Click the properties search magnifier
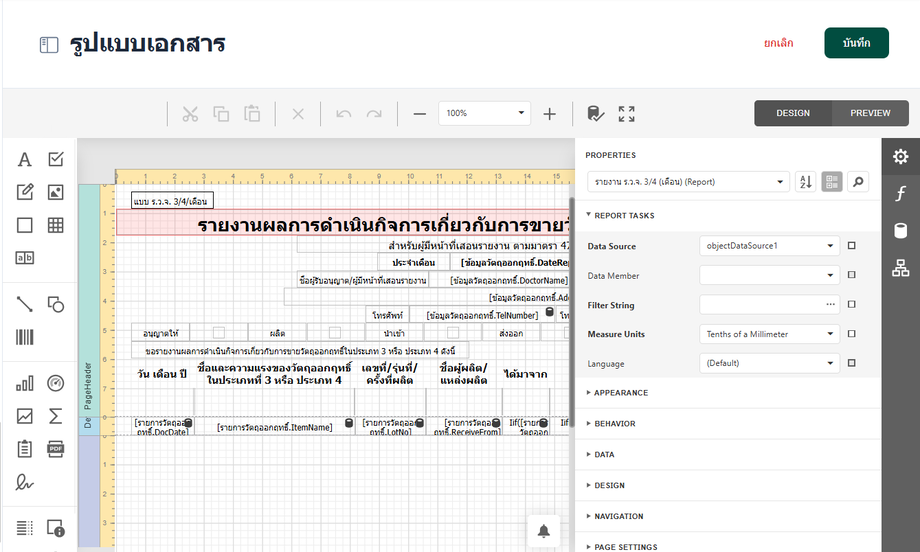 [858, 182]
